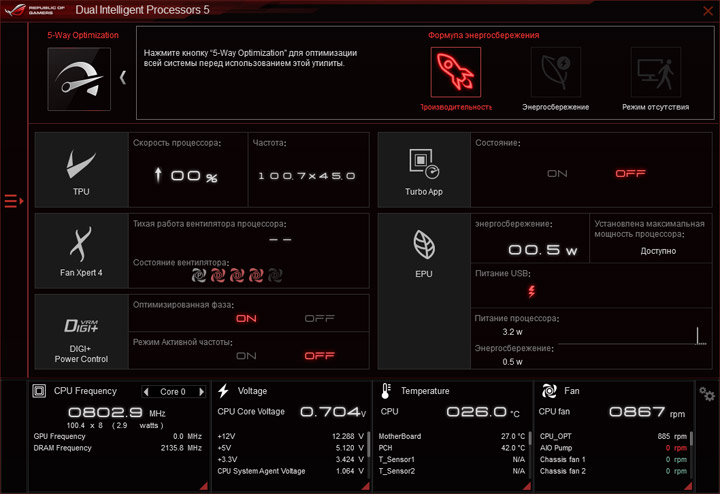This screenshot has width=720, height=494.
Task: Click the AIO Pump fan row
Action: pyautogui.click(x=613, y=448)
